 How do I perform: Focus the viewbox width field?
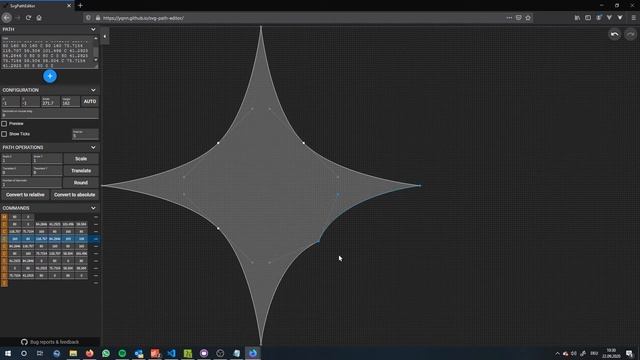(x=51, y=102)
